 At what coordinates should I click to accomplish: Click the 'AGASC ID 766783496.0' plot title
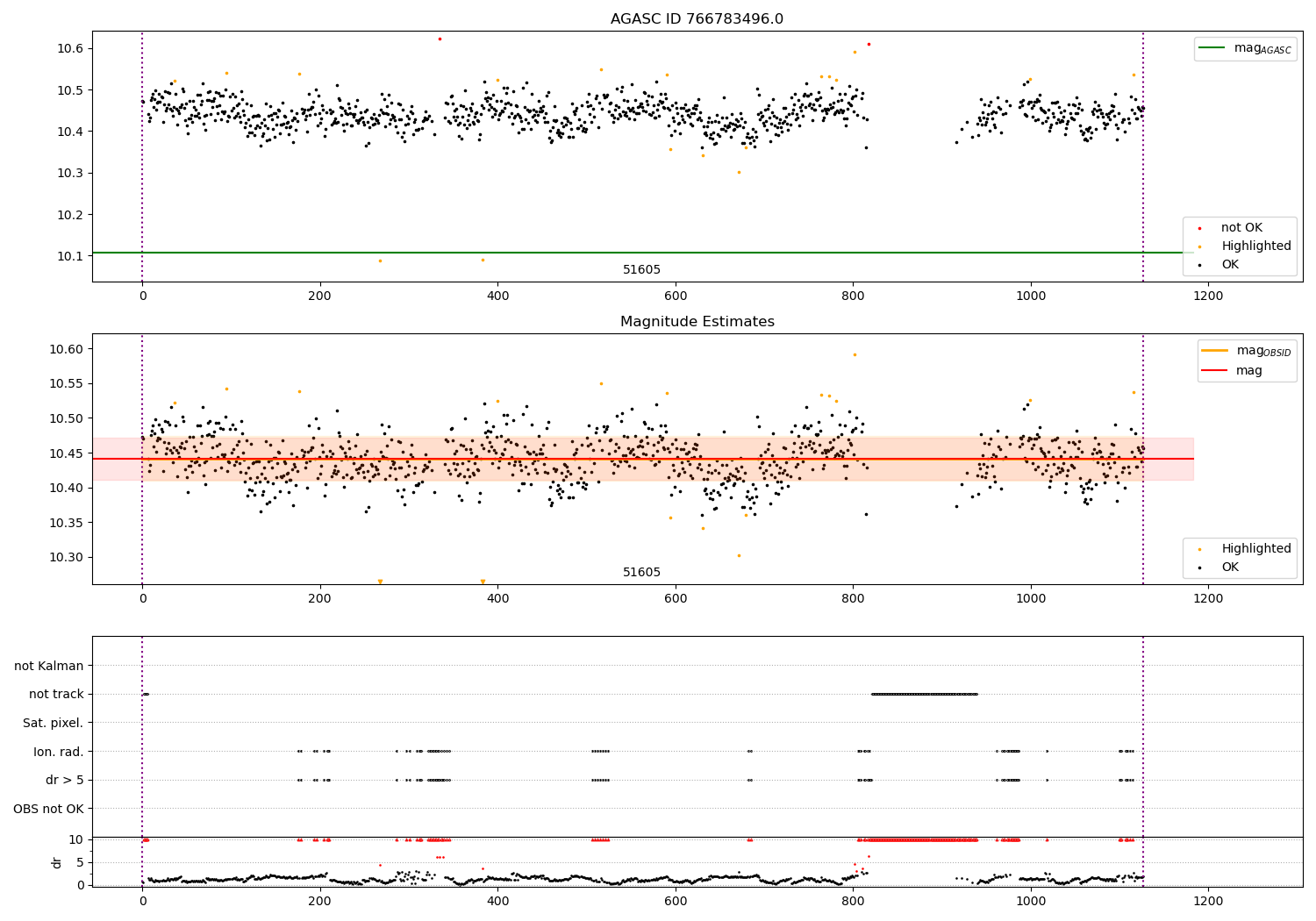pyautogui.click(x=697, y=19)
